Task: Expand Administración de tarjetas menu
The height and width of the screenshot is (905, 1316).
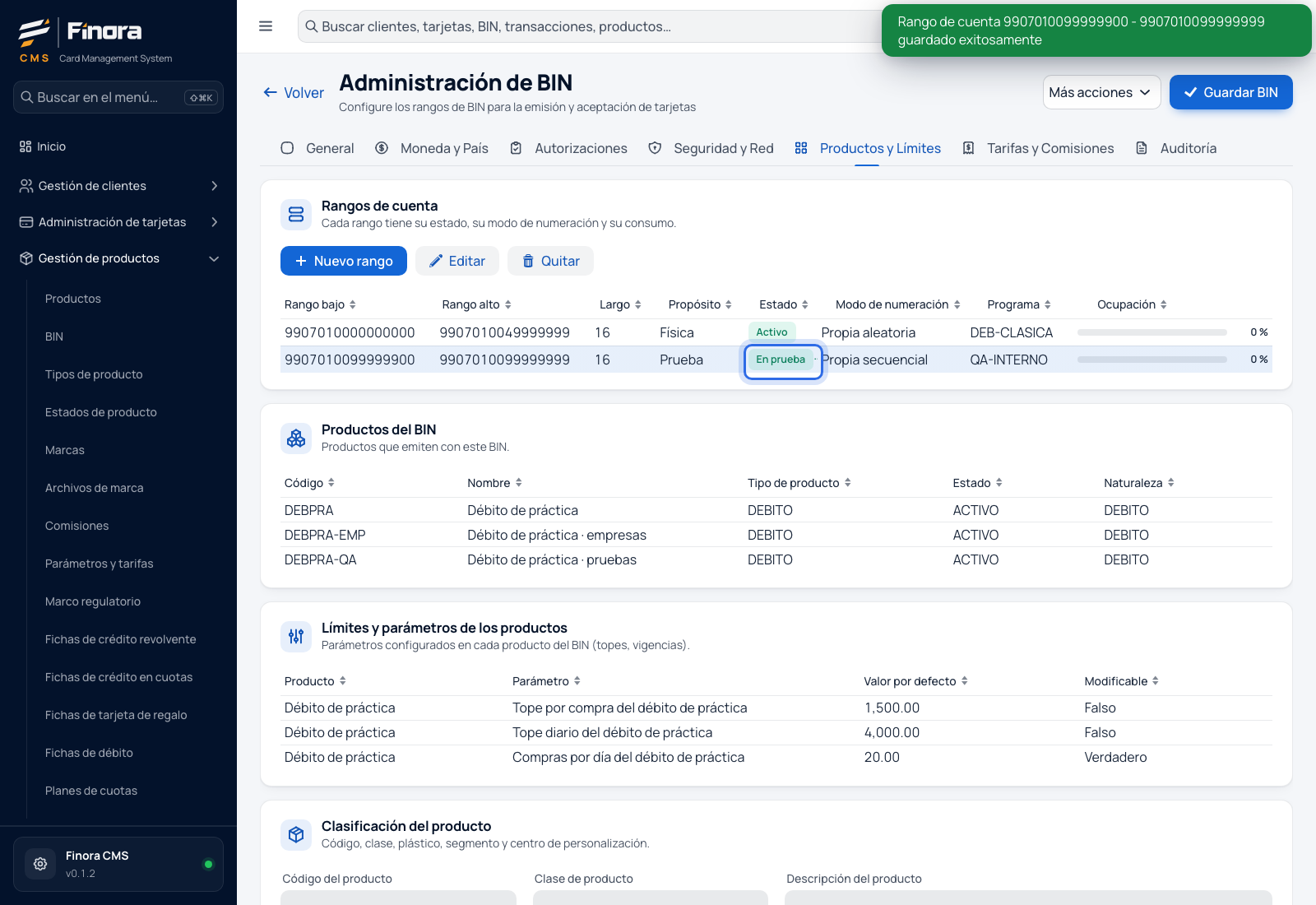Action: click(x=118, y=222)
